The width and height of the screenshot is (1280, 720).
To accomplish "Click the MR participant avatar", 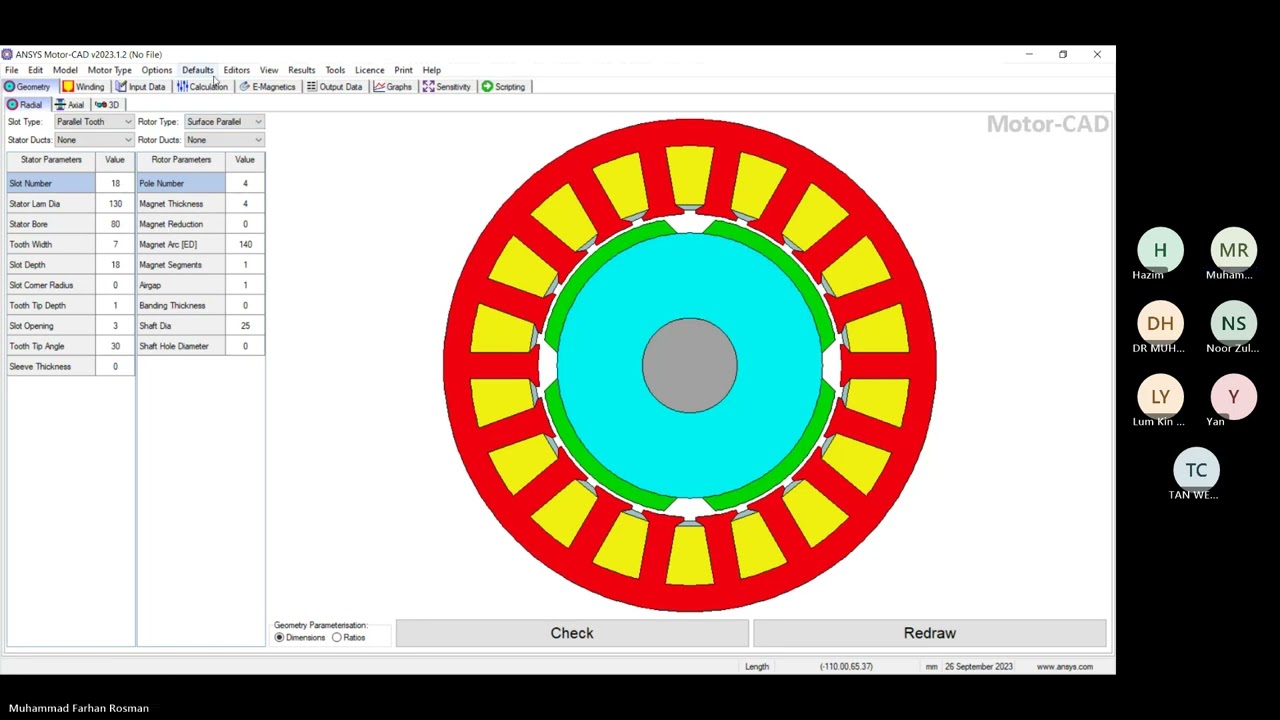I will click(x=1233, y=250).
